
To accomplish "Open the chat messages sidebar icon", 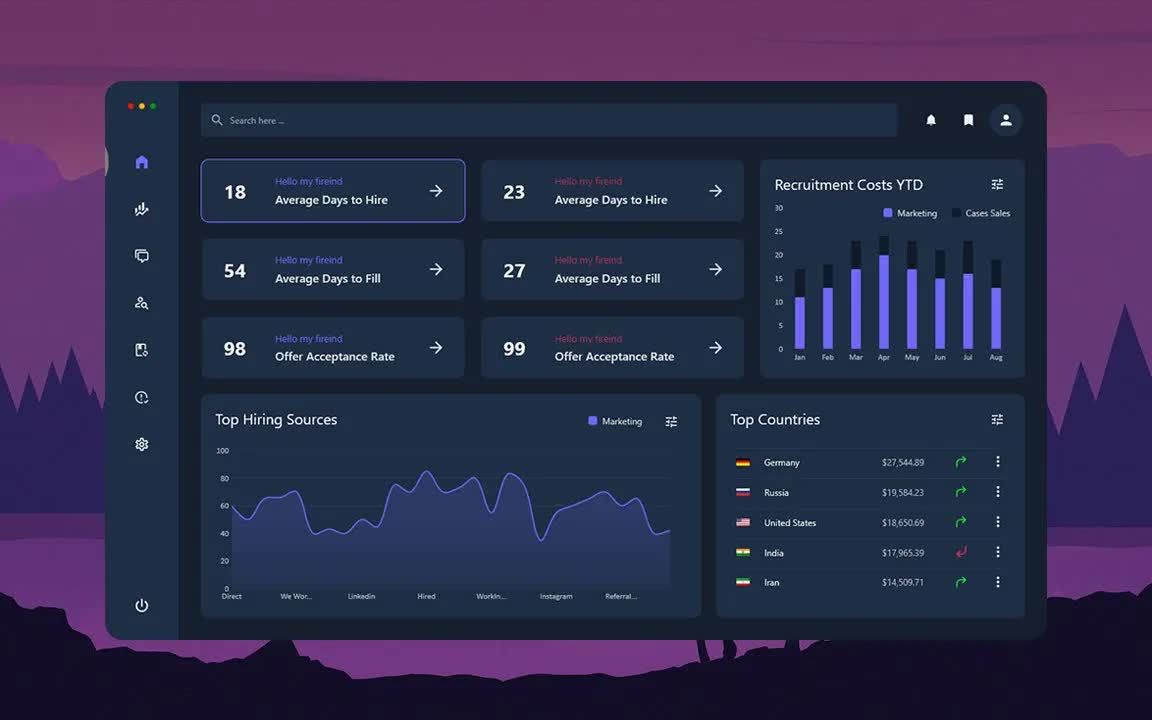I will click(142, 256).
